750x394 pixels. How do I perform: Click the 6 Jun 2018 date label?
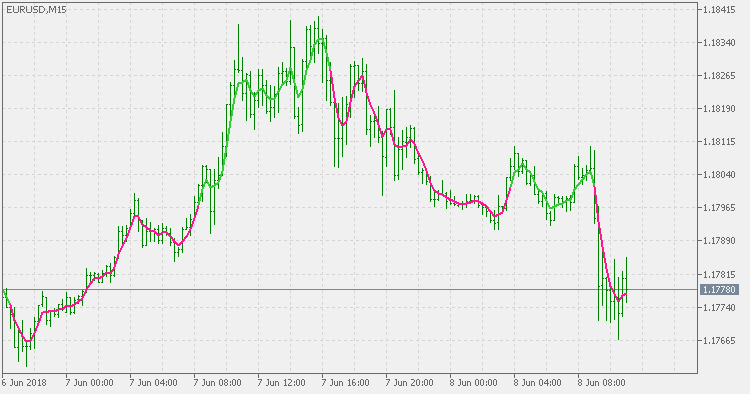pos(24,383)
